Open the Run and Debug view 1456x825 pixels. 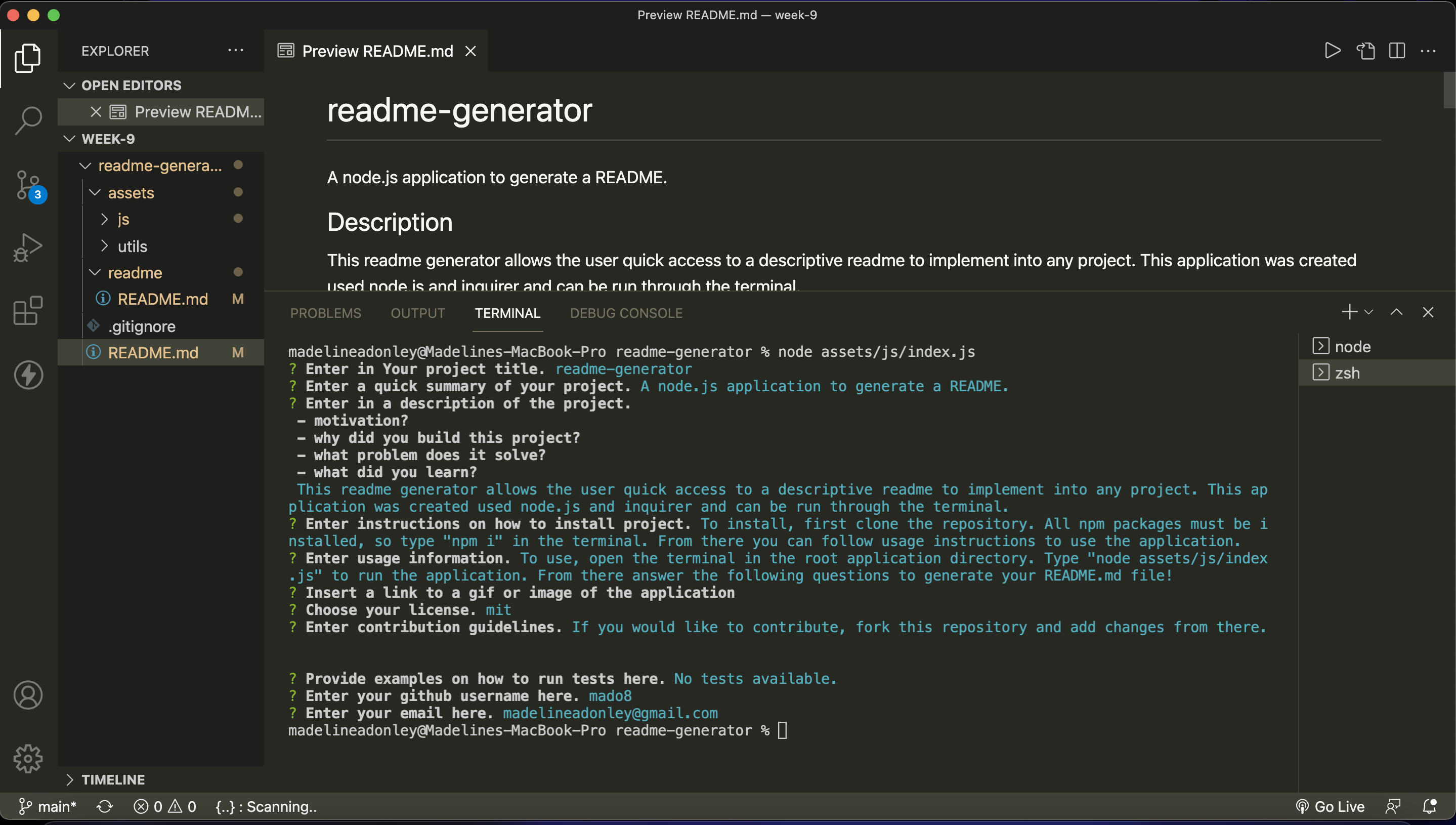pos(28,247)
